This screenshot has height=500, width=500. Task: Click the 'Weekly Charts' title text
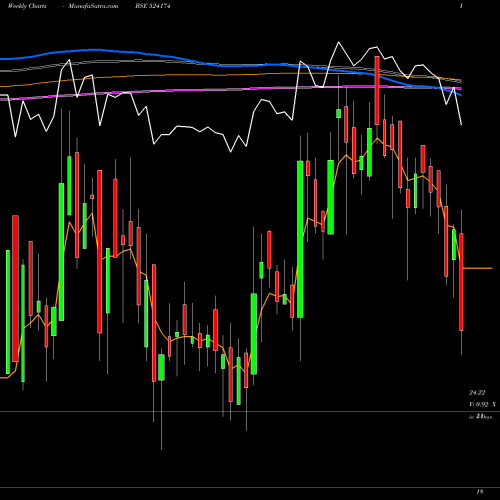point(27,6)
